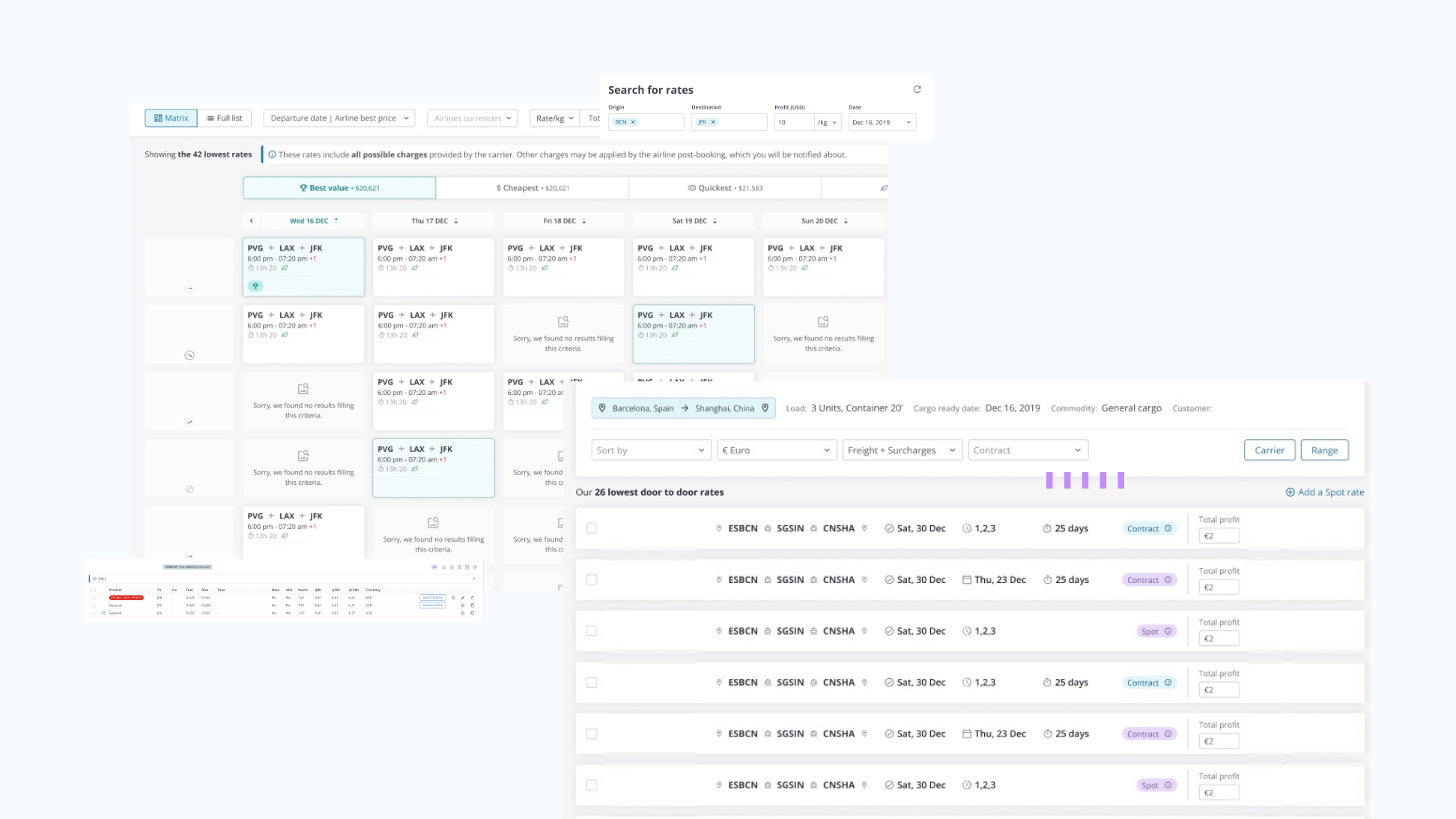Click the info icon on first Contract badge
Viewport: 1456px width, 819px height.
tap(1168, 528)
